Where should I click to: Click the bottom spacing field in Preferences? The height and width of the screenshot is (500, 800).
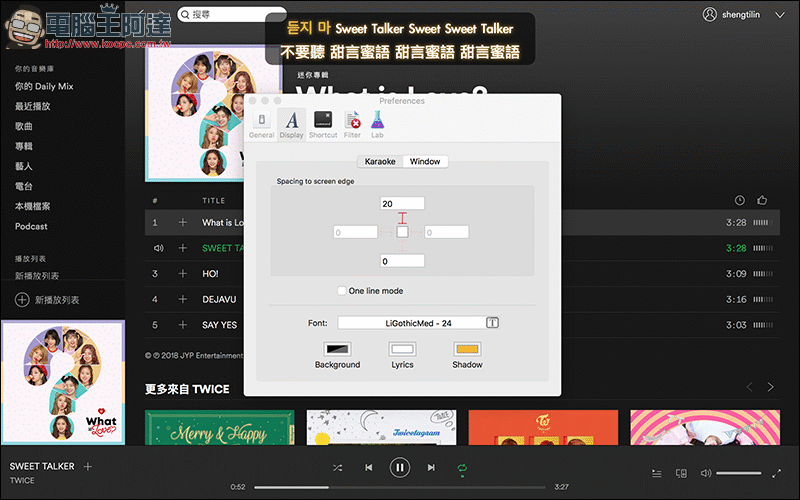[x=402, y=261]
